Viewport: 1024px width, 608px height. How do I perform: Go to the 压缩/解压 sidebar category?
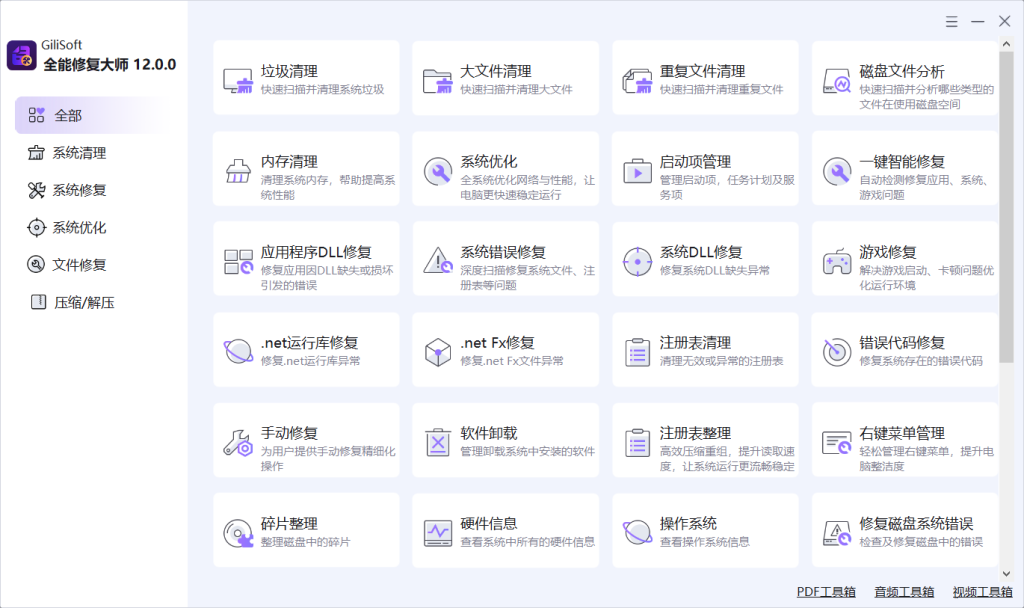pos(83,302)
